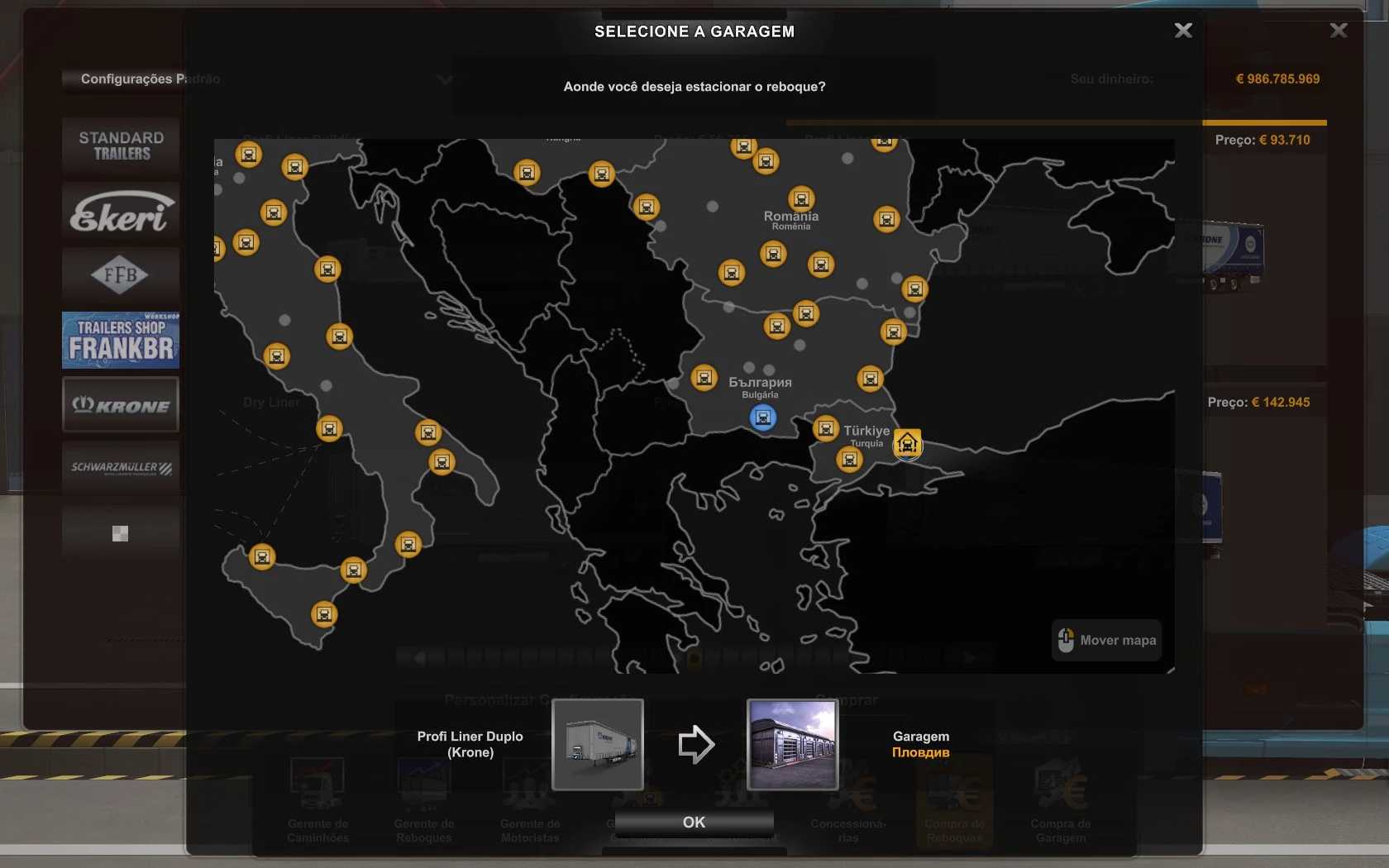This screenshot has width=1389, height=868.
Task: Choose the garage marker at Sicily's southeastern corner
Action: [324, 614]
